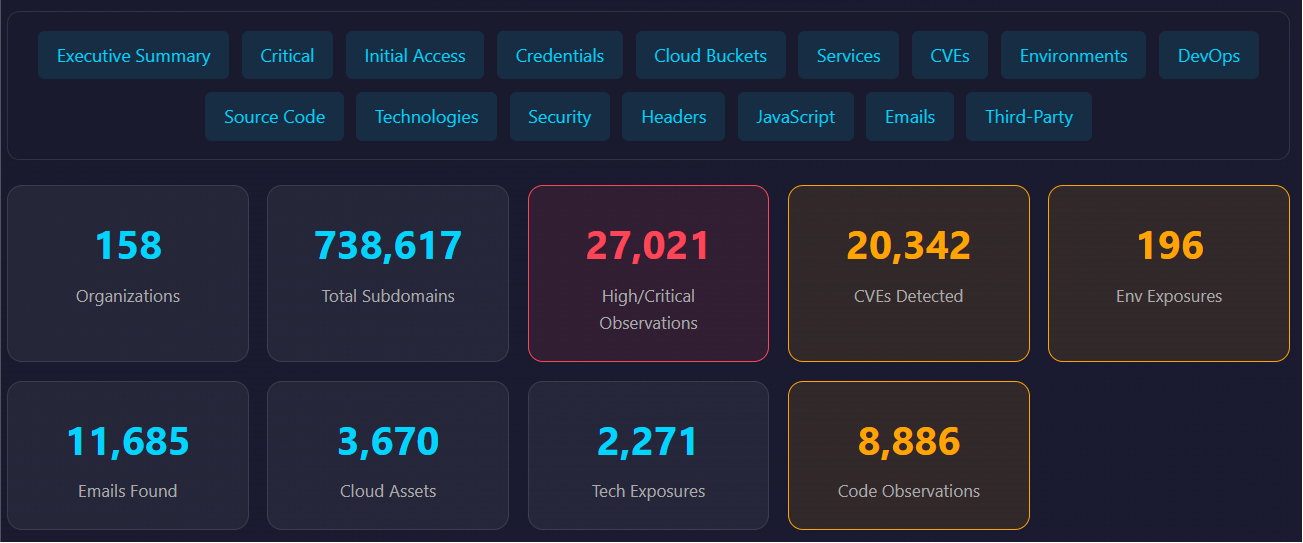This screenshot has height=543, width=1303.
Task: Open the Third-Party section
Action: coord(1028,117)
